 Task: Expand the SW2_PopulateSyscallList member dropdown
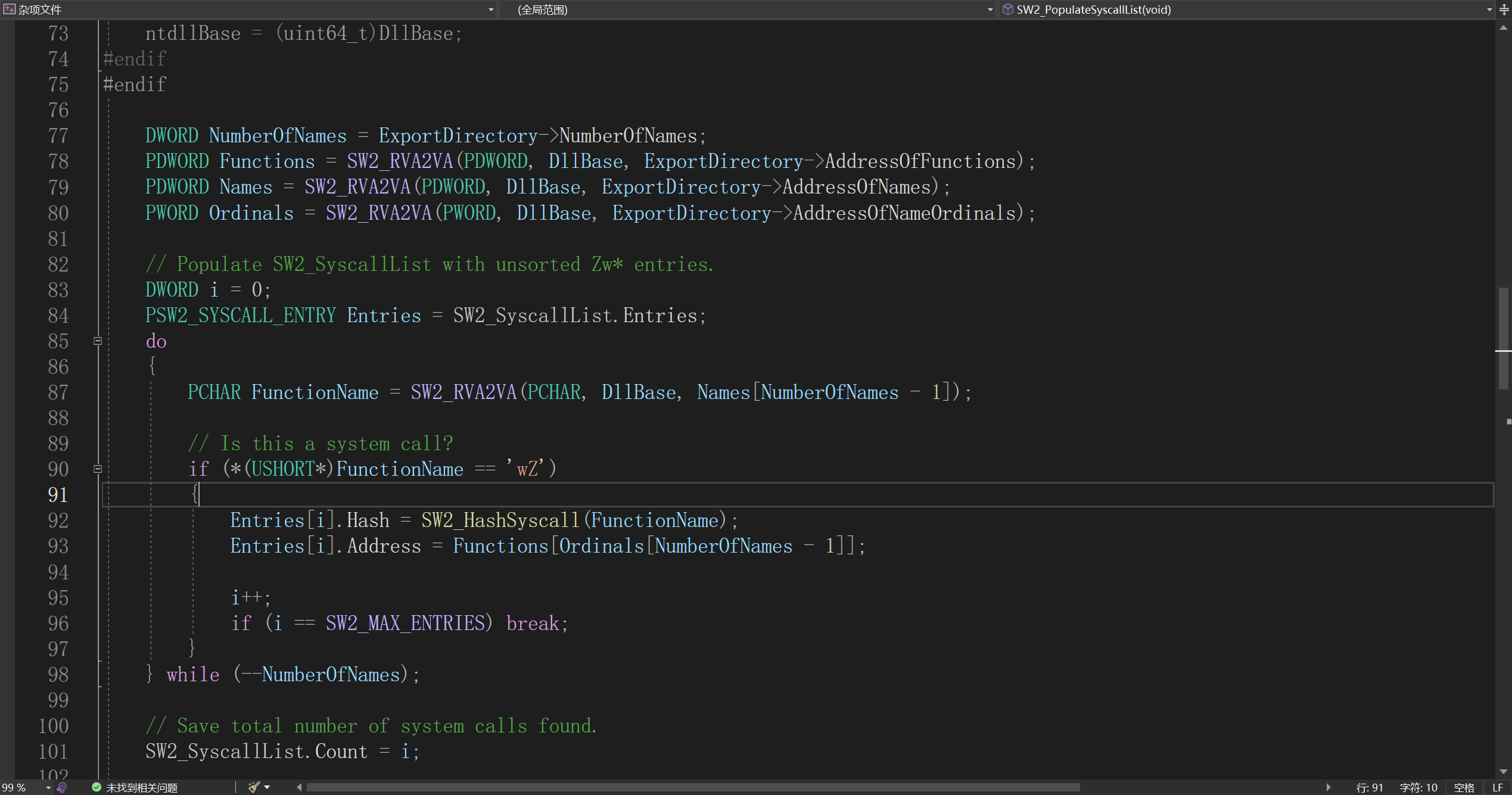(x=1489, y=10)
